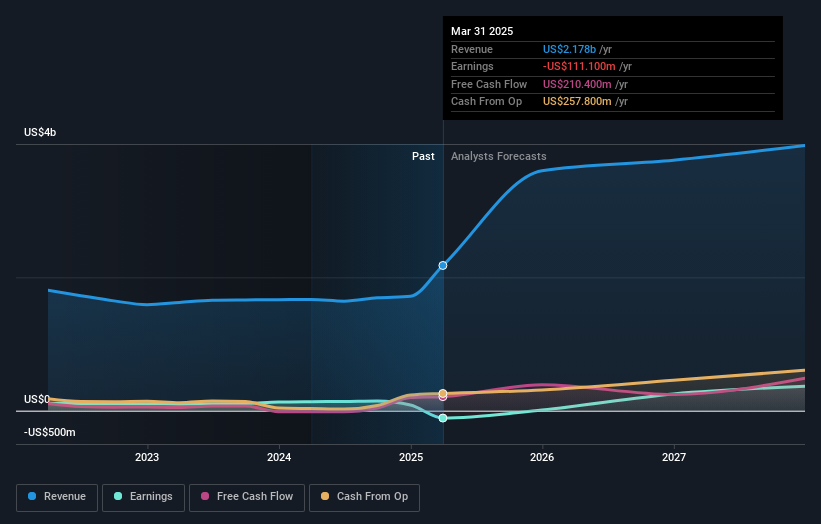The width and height of the screenshot is (821, 524).
Task: Click the US$0 y-axis label
Action: click(37, 399)
